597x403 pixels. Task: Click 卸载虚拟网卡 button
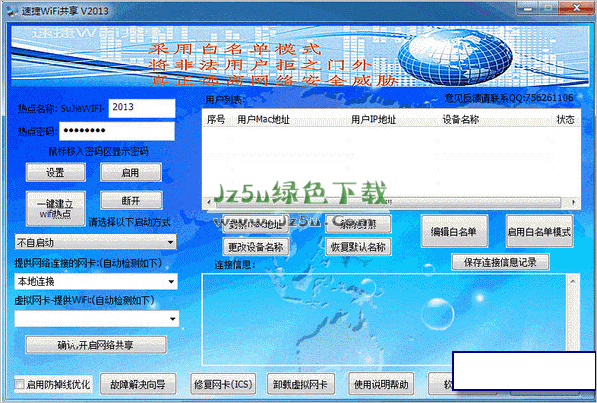pos(301,384)
